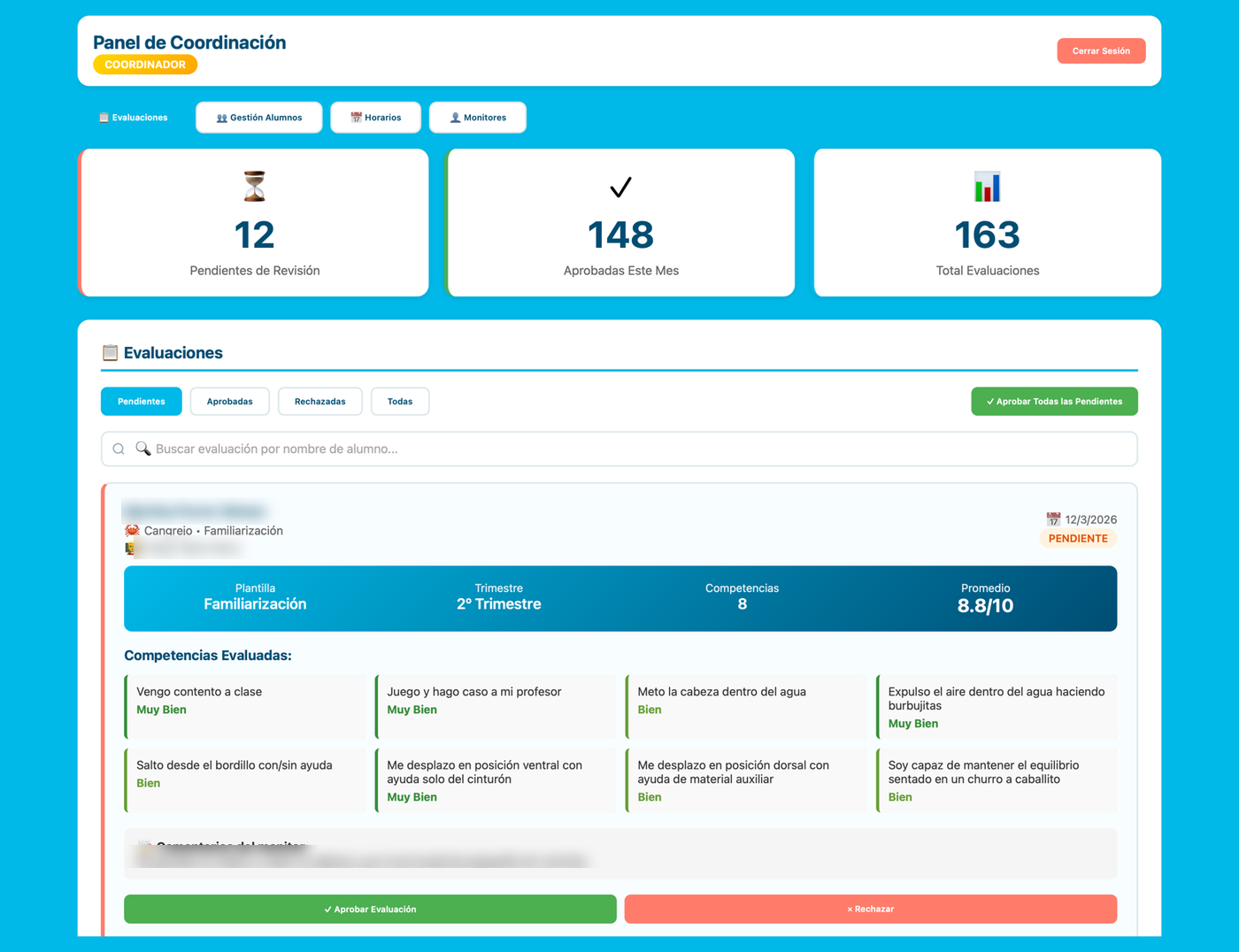Viewport: 1239px width, 952px height.
Task: Switch to the Gestión Alumnos tab
Action: tap(259, 118)
